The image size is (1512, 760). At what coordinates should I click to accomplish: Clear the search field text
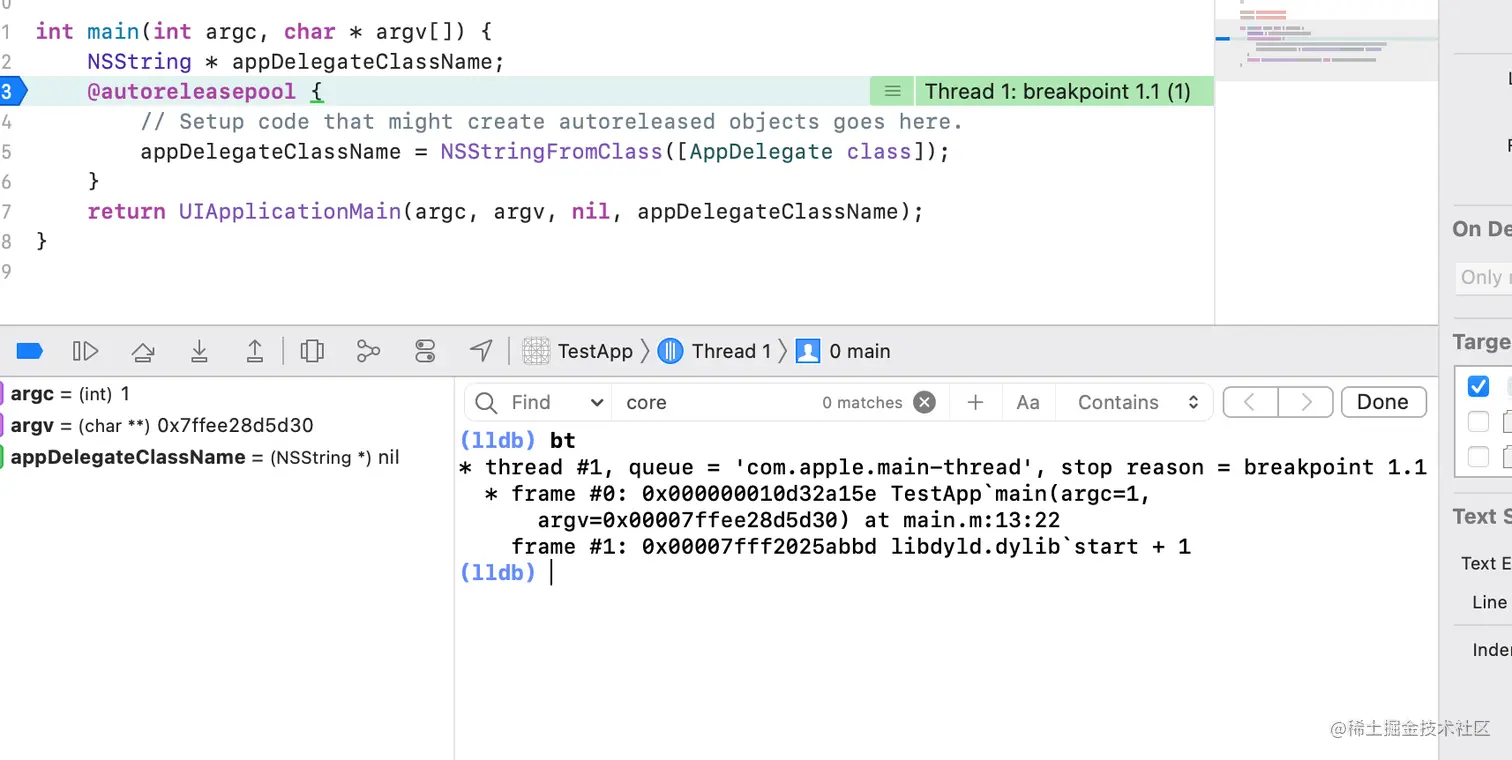925,402
